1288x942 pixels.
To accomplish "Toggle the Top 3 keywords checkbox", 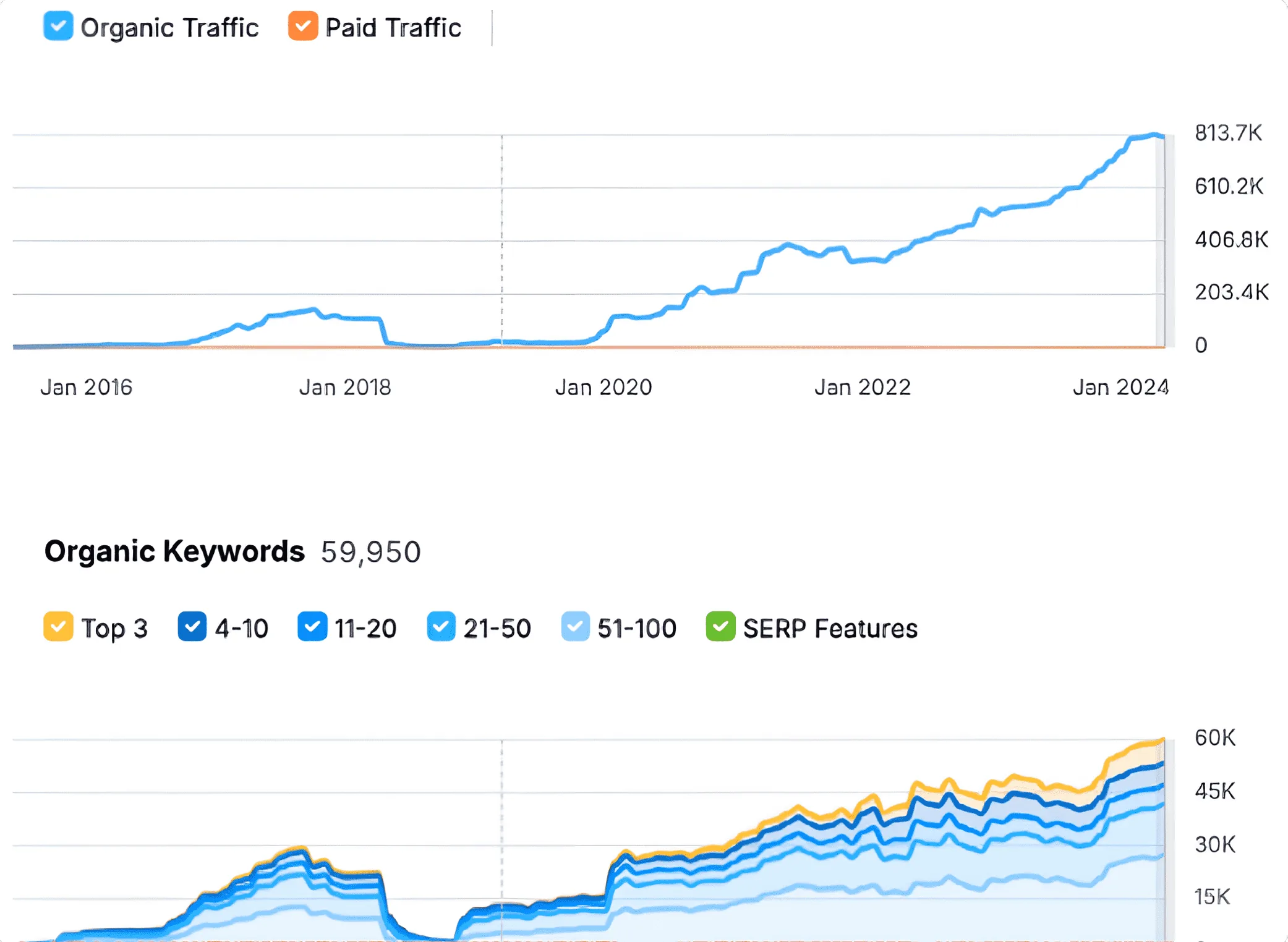I will pyautogui.click(x=58, y=627).
